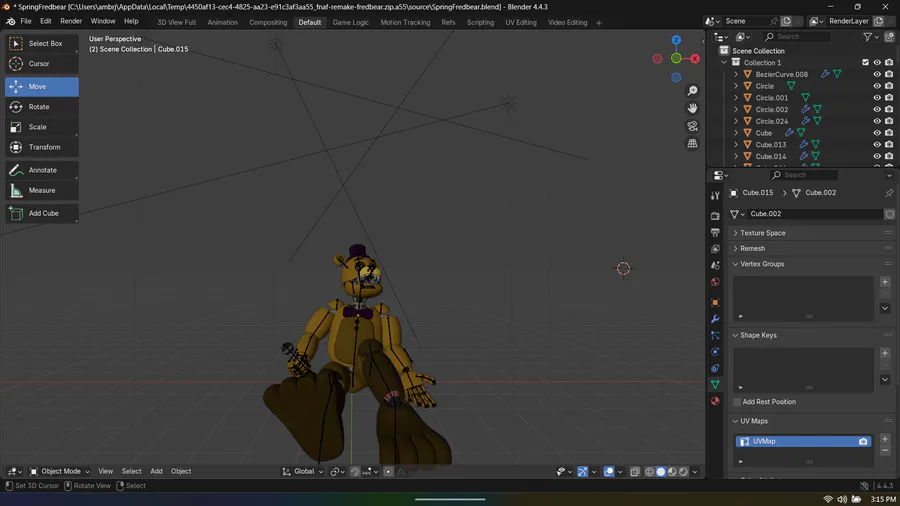The width and height of the screenshot is (900, 506).
Task: Open the Particles properties tab
Action: (x=715, y=336)
